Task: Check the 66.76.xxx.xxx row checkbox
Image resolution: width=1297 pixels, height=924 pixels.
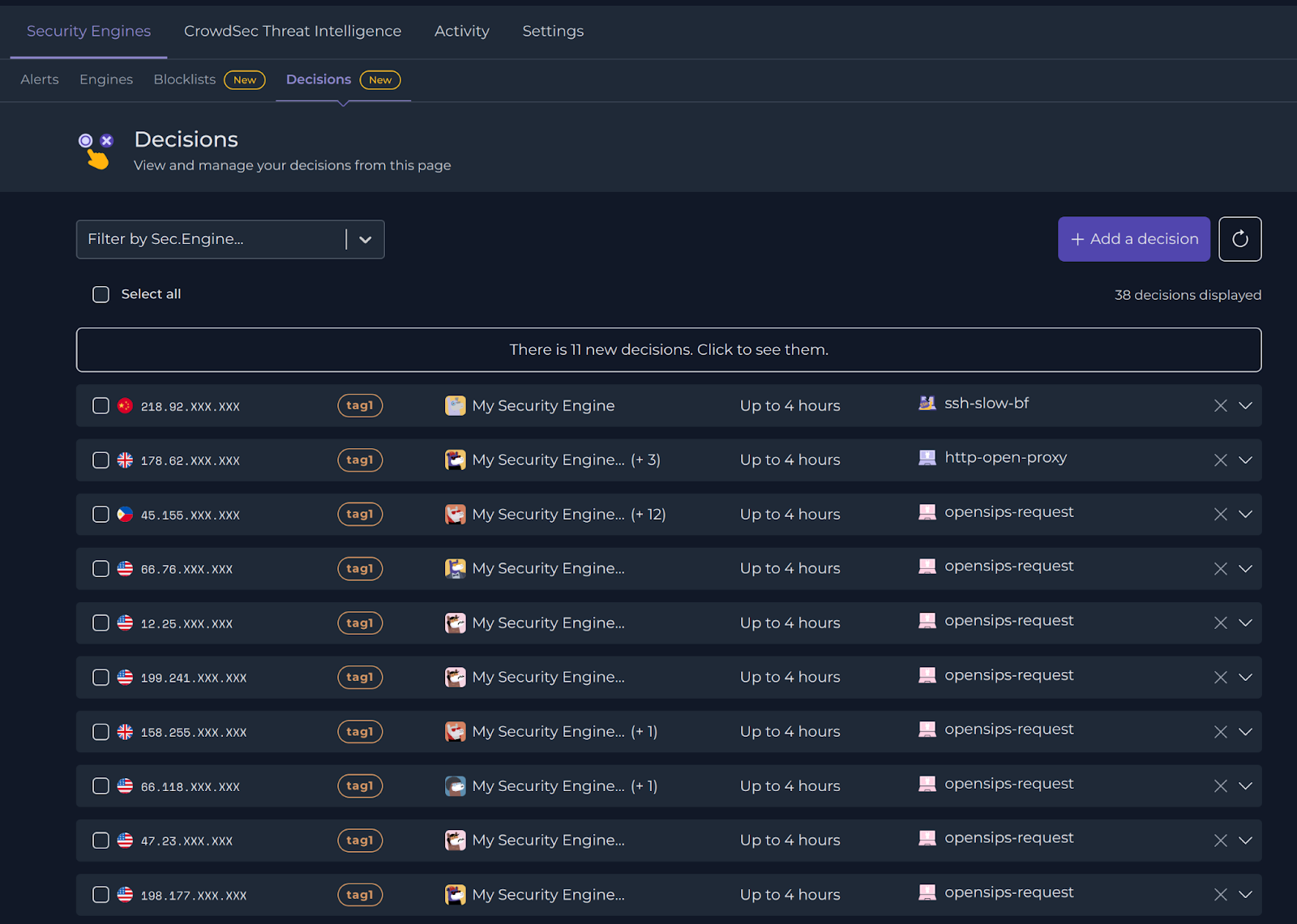Action: click(x=101, y=569)
